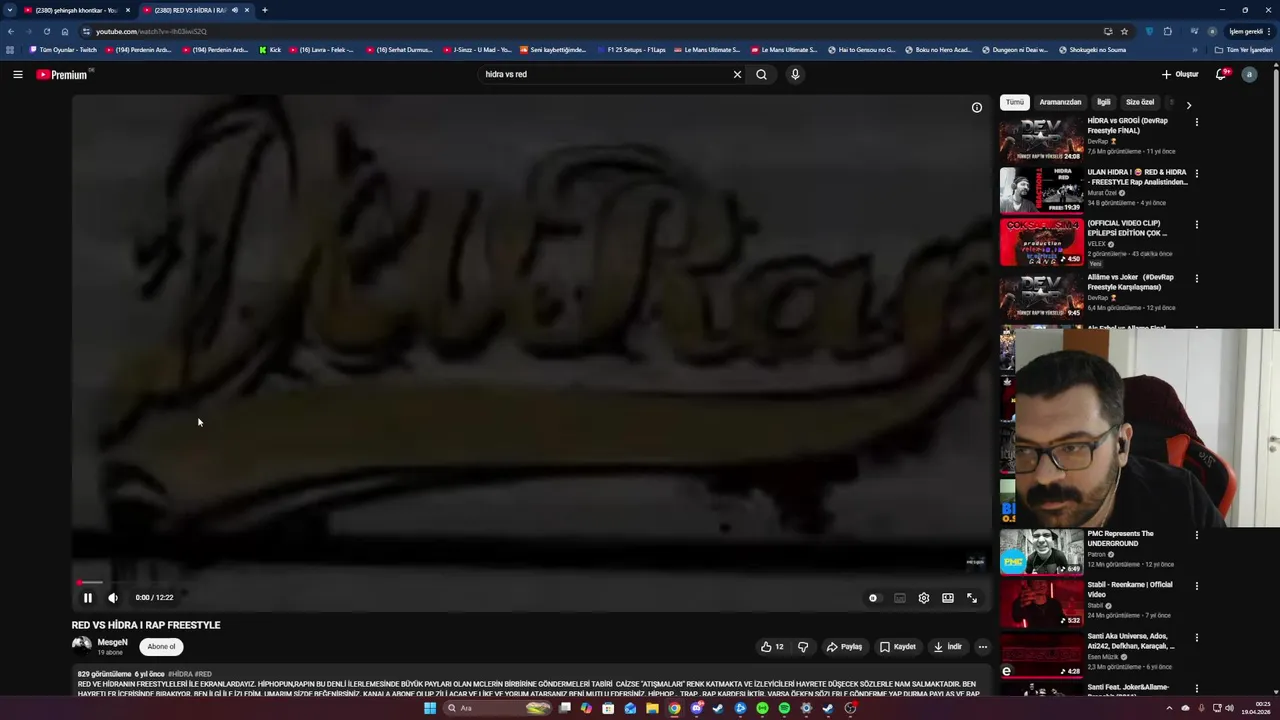Select the Tümü filter chip

point(1015,102)
